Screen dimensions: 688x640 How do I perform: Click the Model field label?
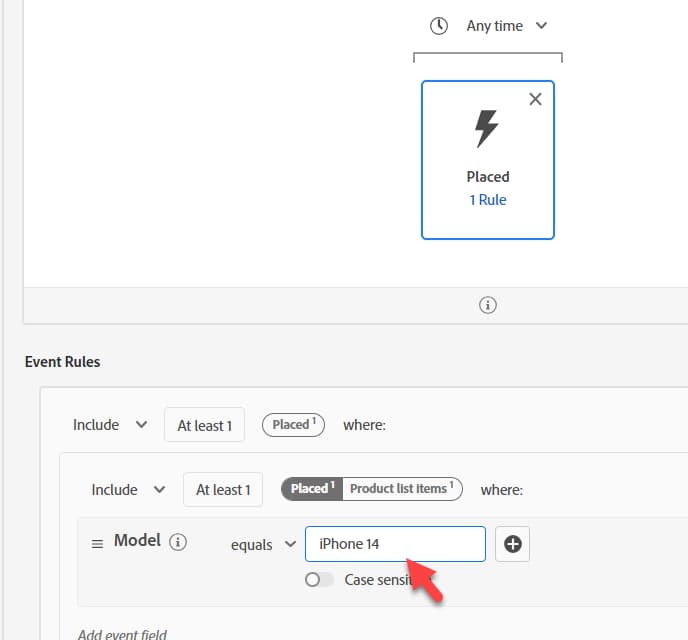pos(137,540)
